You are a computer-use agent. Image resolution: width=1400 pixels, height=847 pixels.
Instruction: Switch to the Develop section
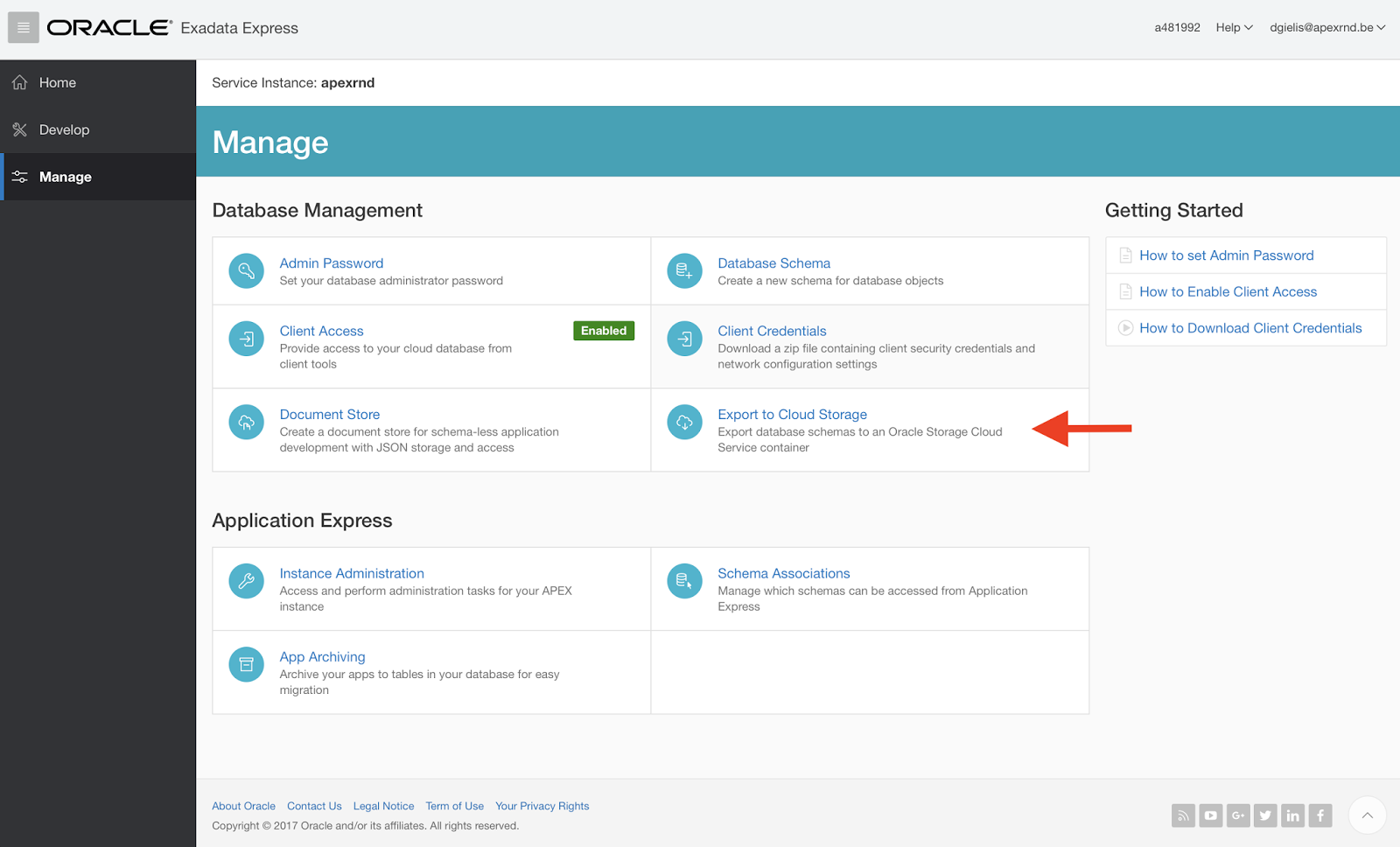click(64, 129)
